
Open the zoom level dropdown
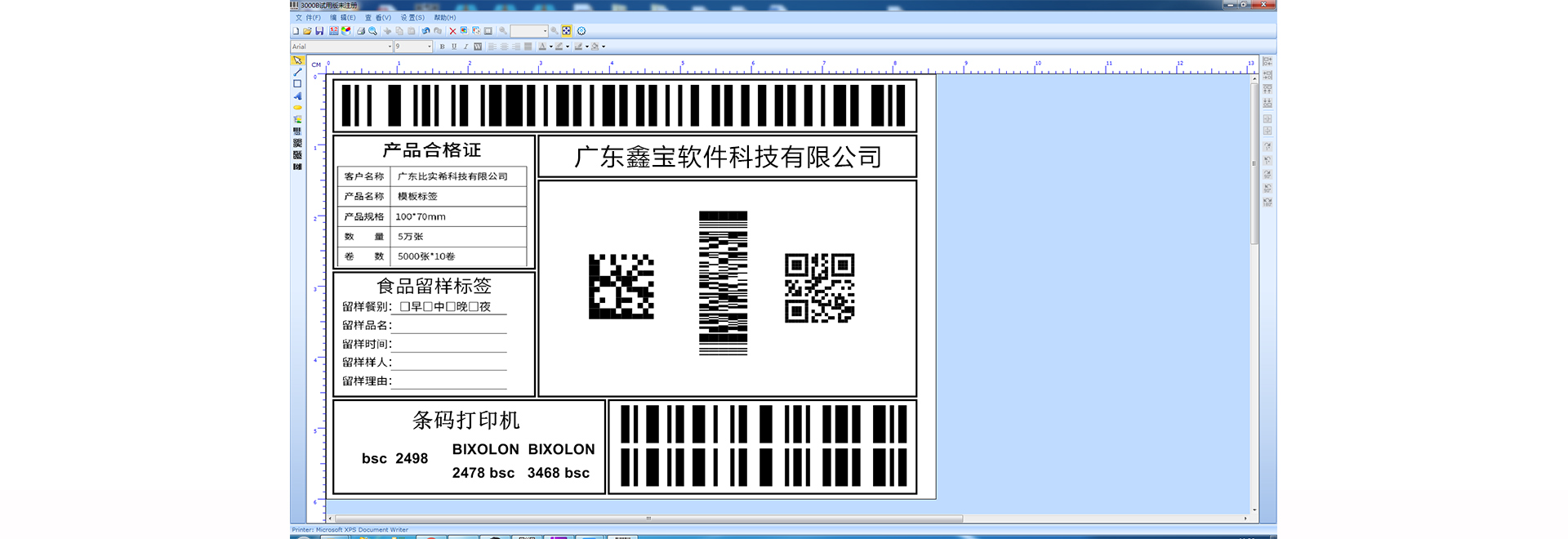point(545,31)
